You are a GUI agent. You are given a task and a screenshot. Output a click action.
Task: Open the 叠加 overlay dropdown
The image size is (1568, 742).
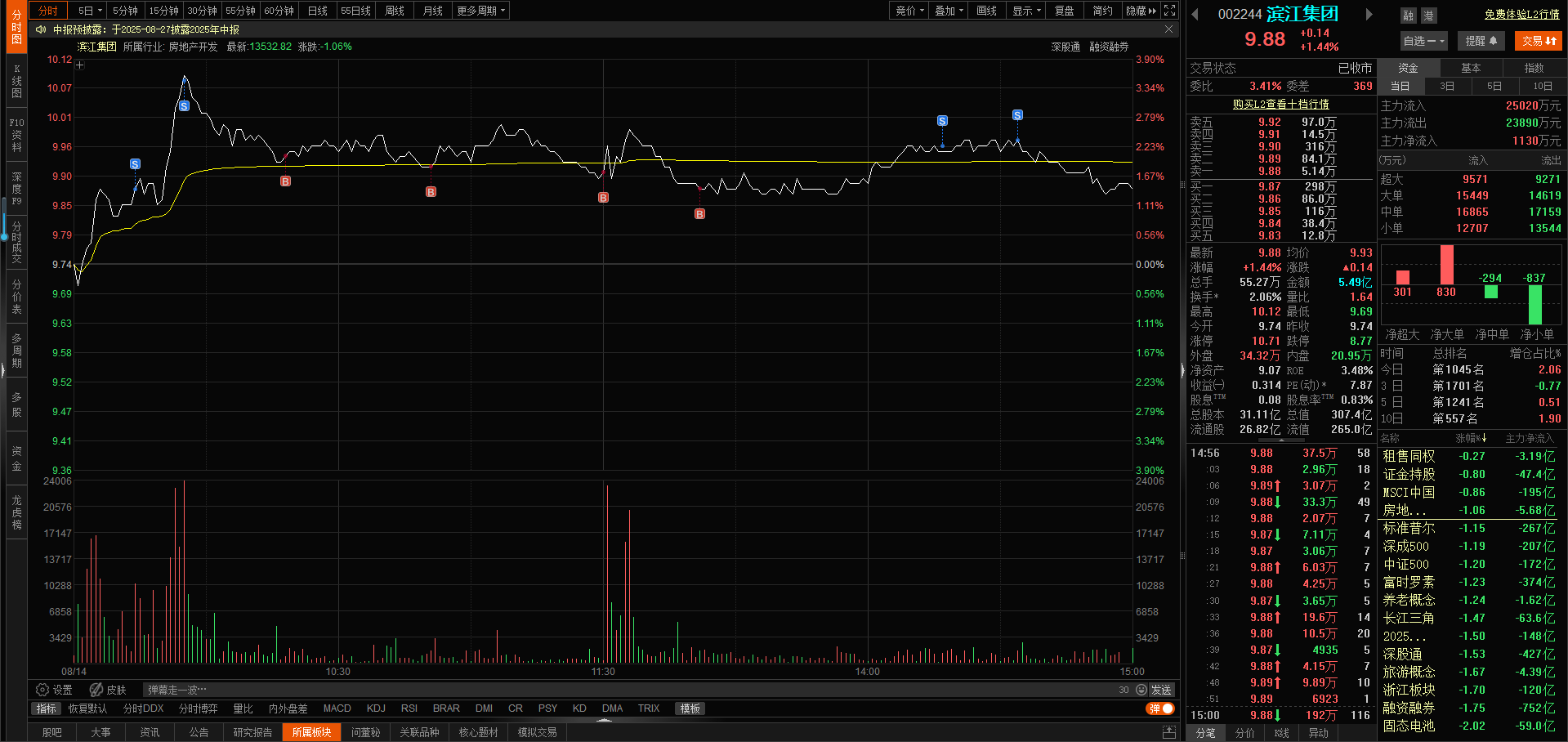(949, 11)
